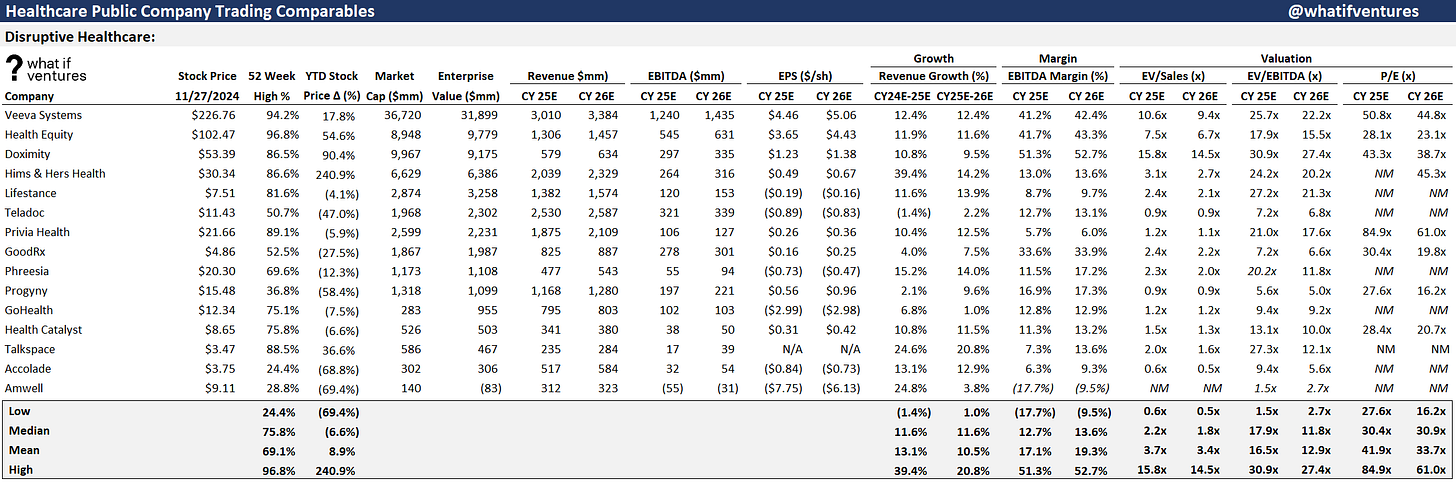This screenshot has width=1456, height=483.
Task: Select the Privia Health company name
Action: click(x=37, y=232)
